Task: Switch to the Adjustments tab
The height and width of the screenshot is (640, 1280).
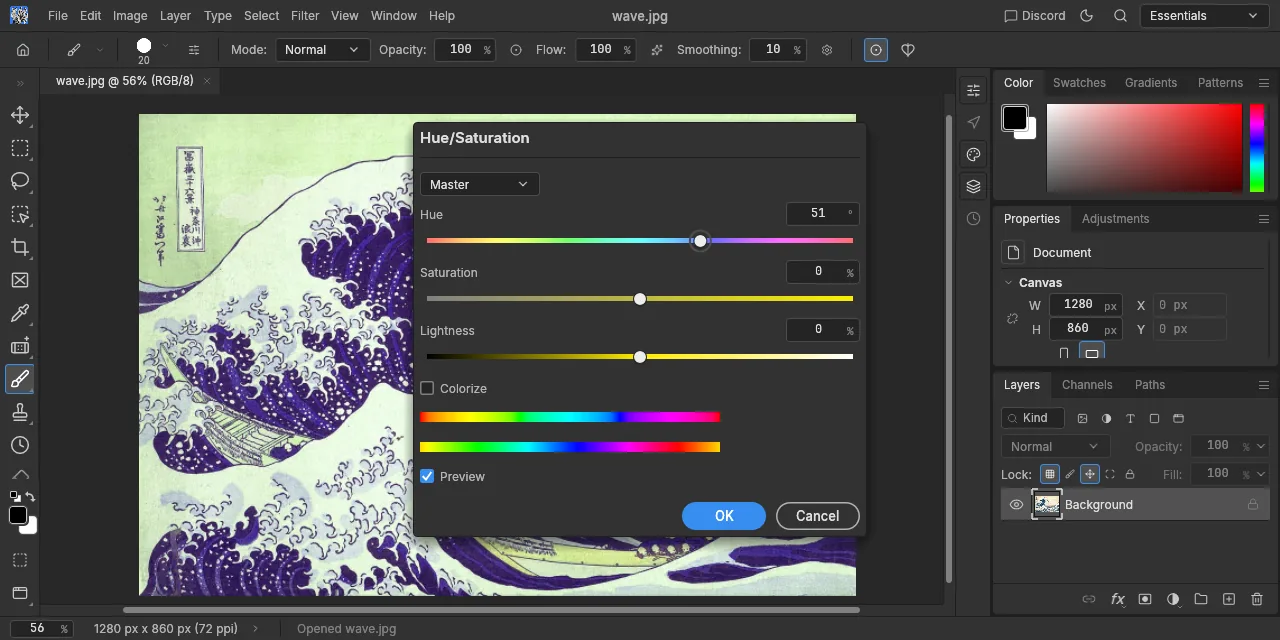Action: pos(1115,219)
